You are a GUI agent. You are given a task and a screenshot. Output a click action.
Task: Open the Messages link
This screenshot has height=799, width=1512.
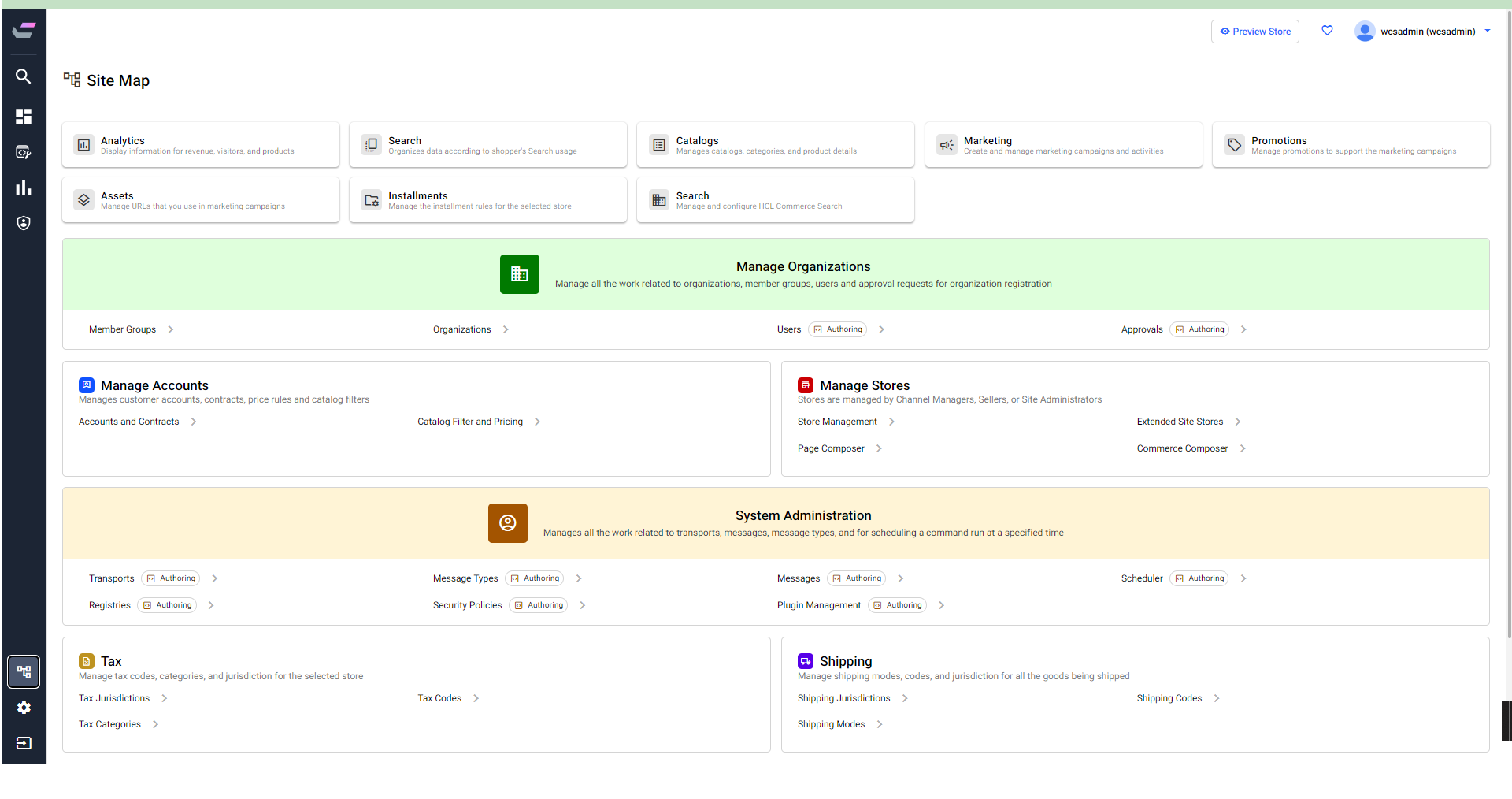(x=799, y=578)
